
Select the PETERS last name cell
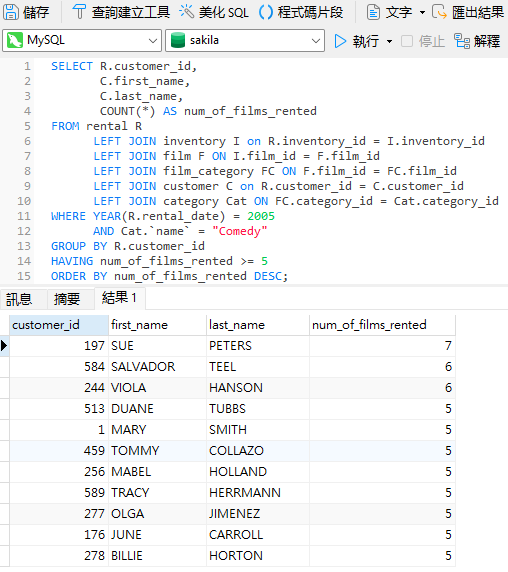258,345
